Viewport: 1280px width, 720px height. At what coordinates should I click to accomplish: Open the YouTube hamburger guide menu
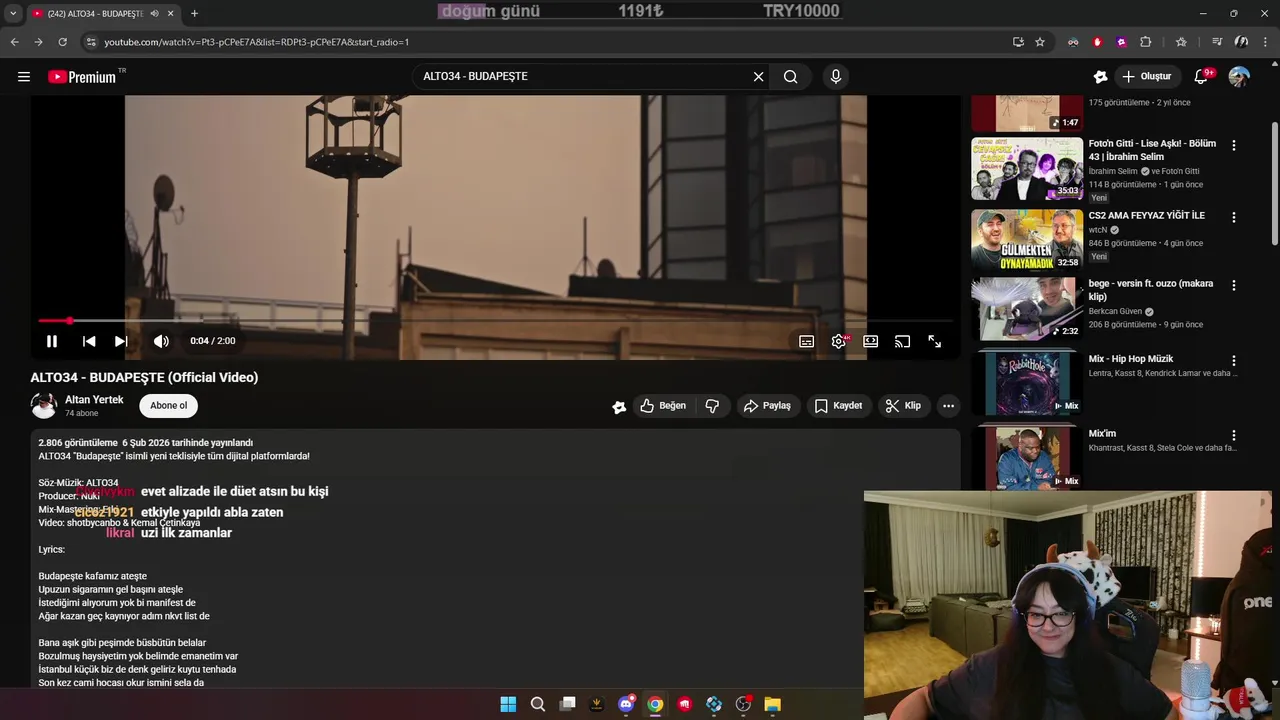(x=24, y=77)
